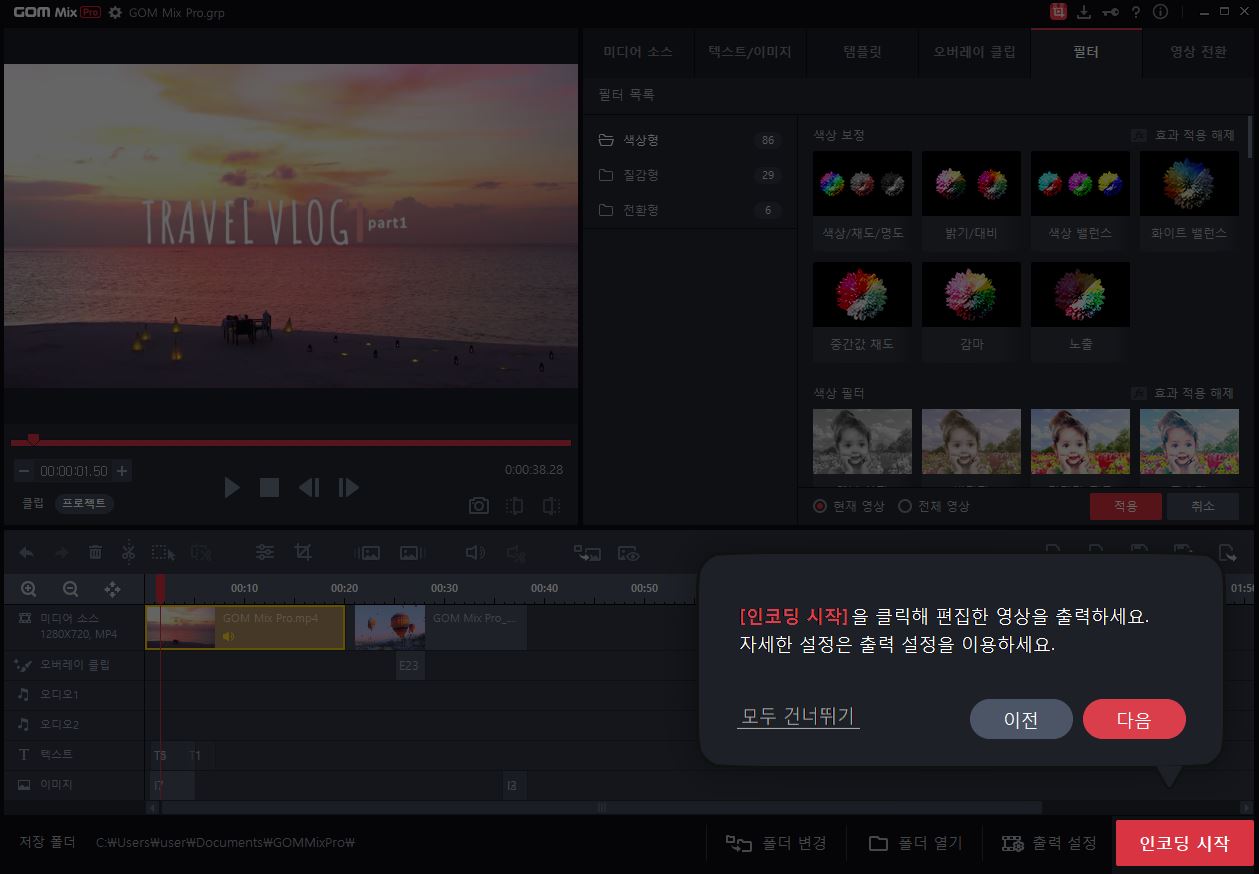Play the preview video
The height and width of the screenshot is (874, 1259).
click(x=232, y=487)
